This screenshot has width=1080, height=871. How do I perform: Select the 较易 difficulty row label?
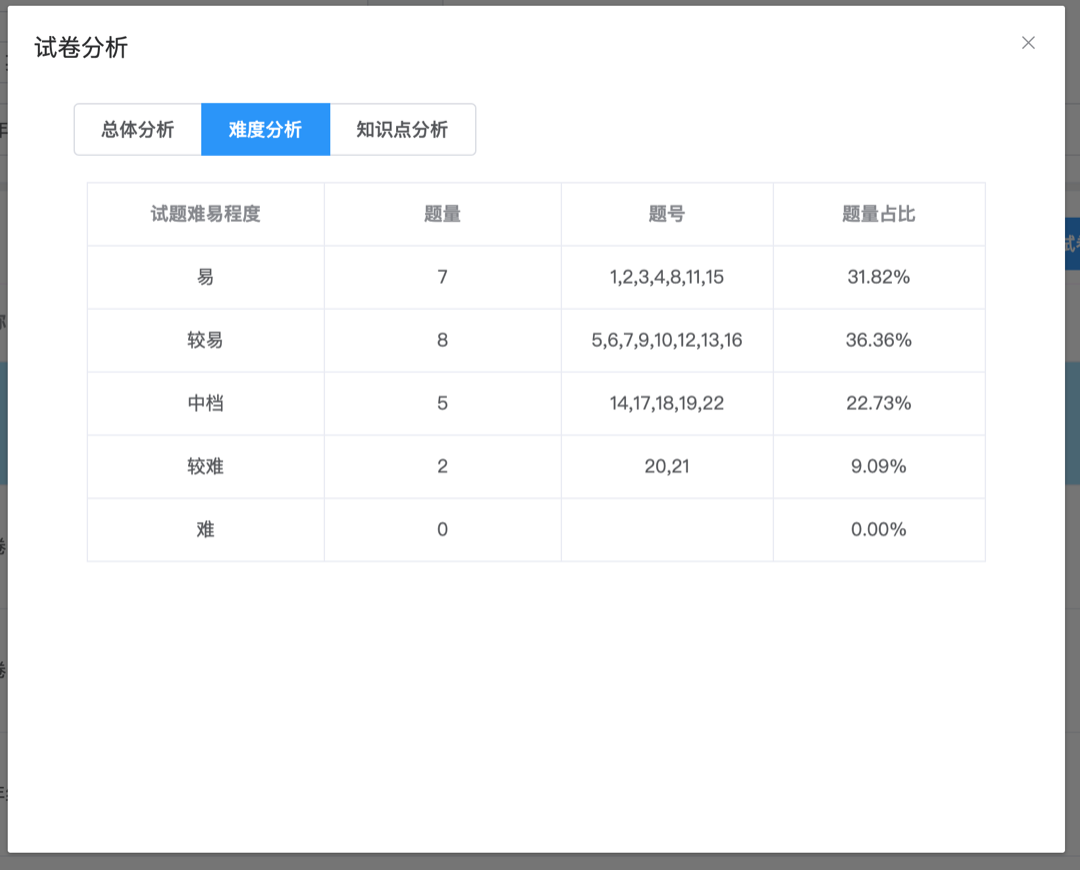(205, 340)
